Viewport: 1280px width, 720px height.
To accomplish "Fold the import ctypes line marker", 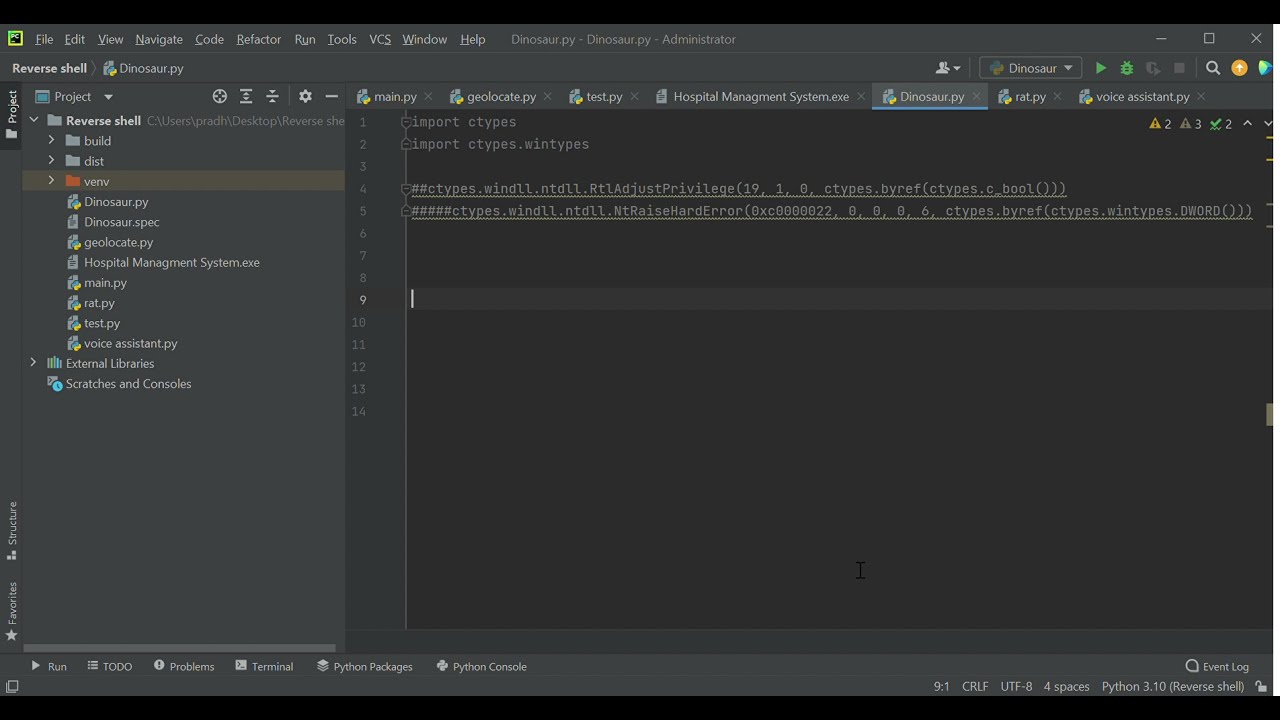I will pos(406,122).
